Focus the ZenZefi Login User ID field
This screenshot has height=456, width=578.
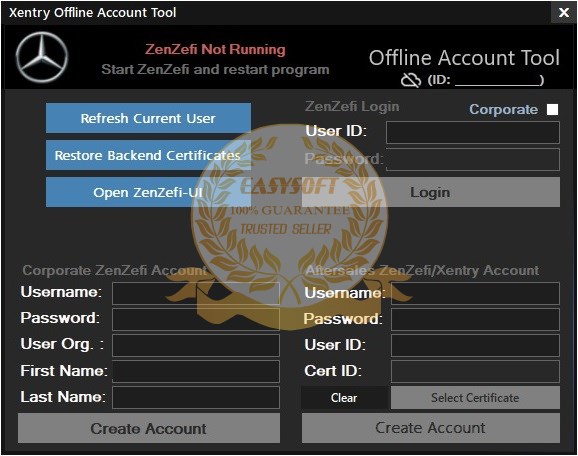(473, 132)
